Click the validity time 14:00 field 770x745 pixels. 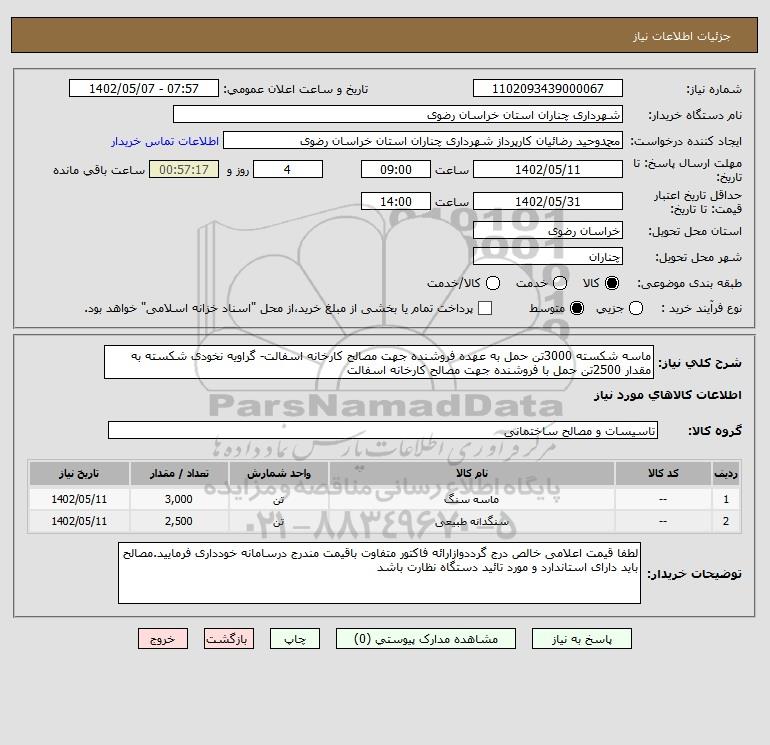396,201
